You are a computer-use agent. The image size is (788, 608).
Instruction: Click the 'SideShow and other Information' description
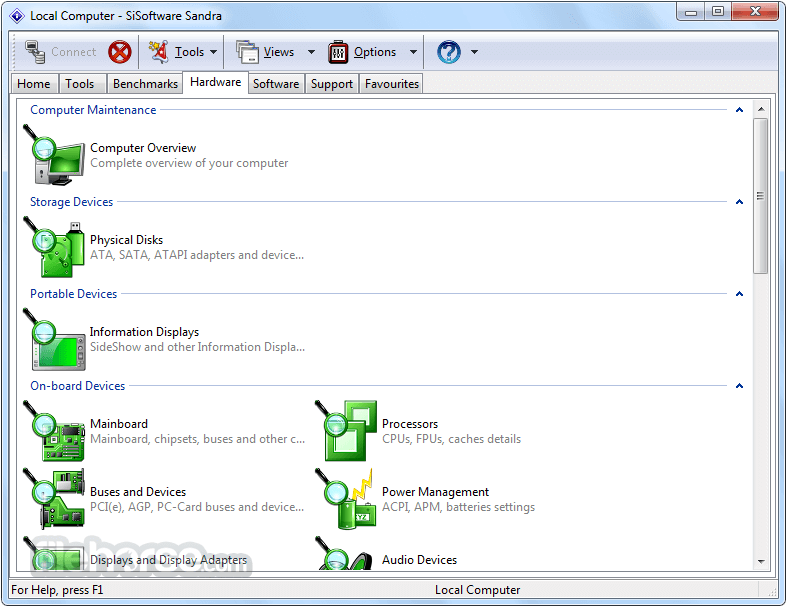coord(198,347)
